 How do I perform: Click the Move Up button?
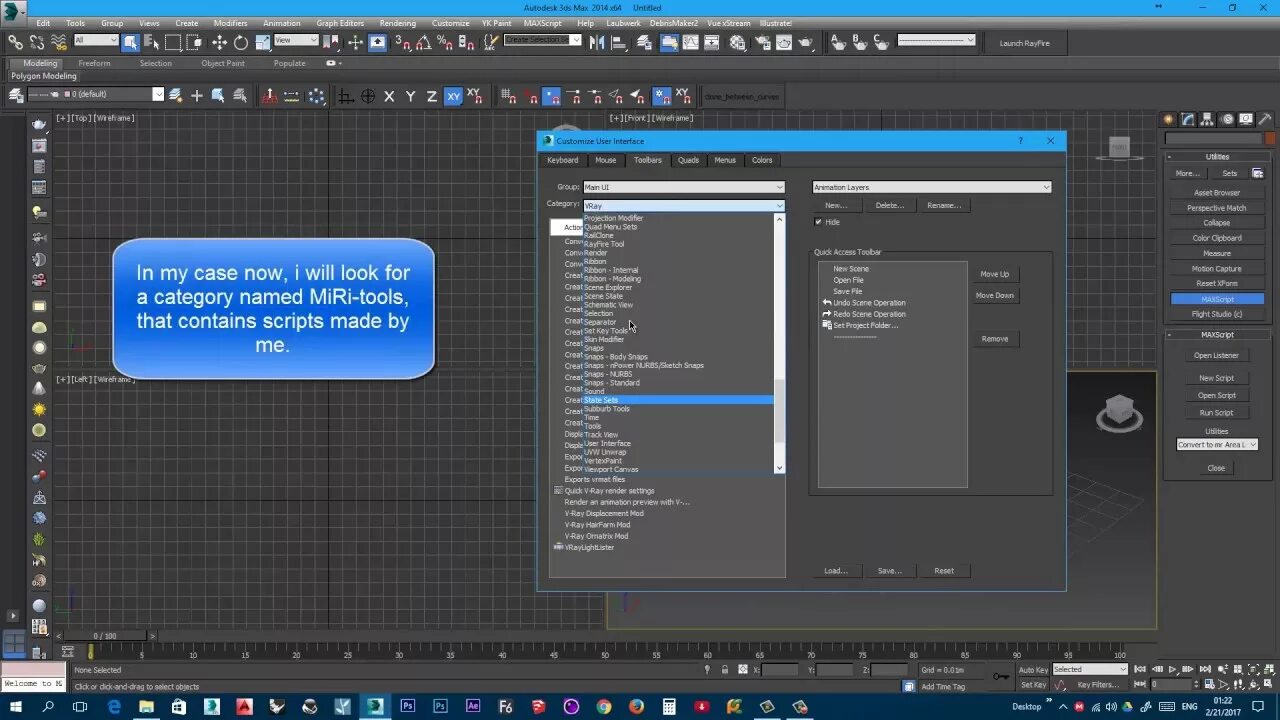[x=995, y=274]
